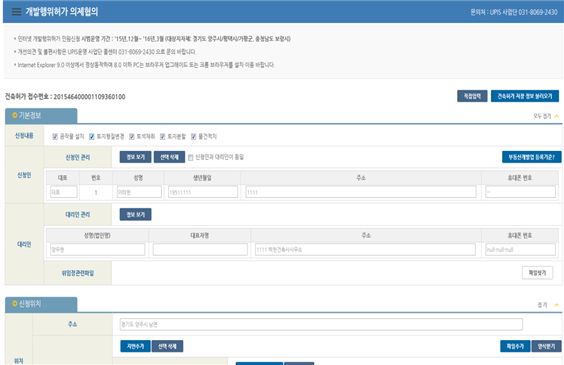The image size is (564, 365).
Task: Click the 개발행위허가 의제협의 page title
Action: [62, 12]
